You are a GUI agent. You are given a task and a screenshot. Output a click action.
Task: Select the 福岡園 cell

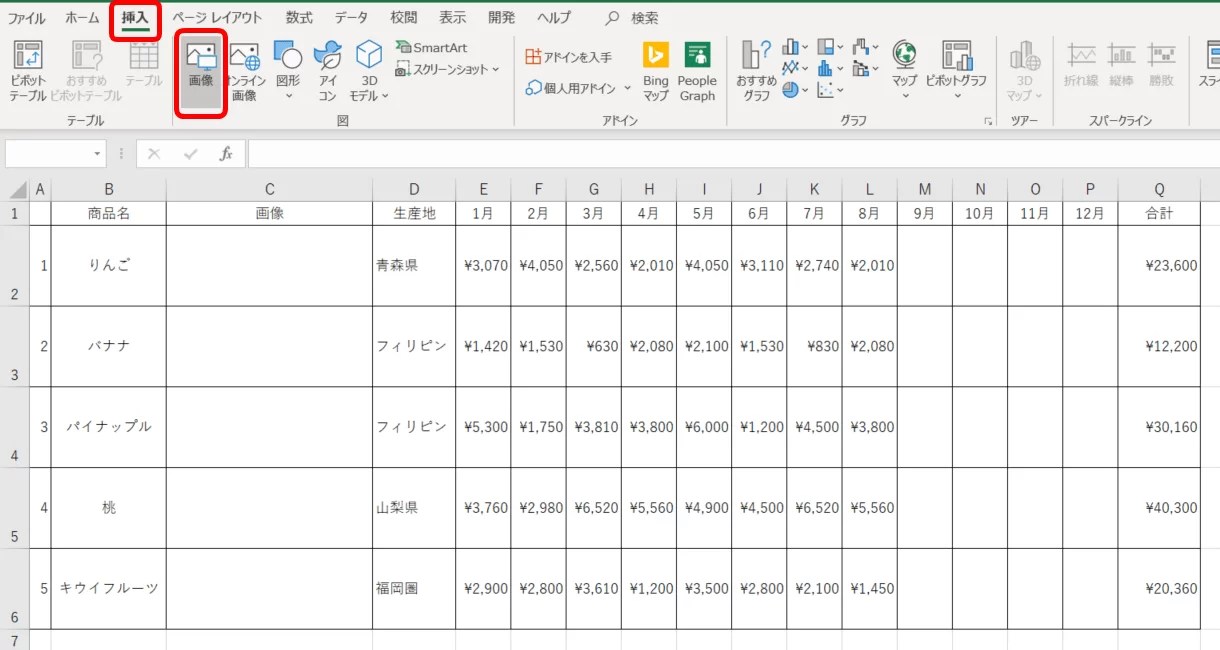pos(414,589)
